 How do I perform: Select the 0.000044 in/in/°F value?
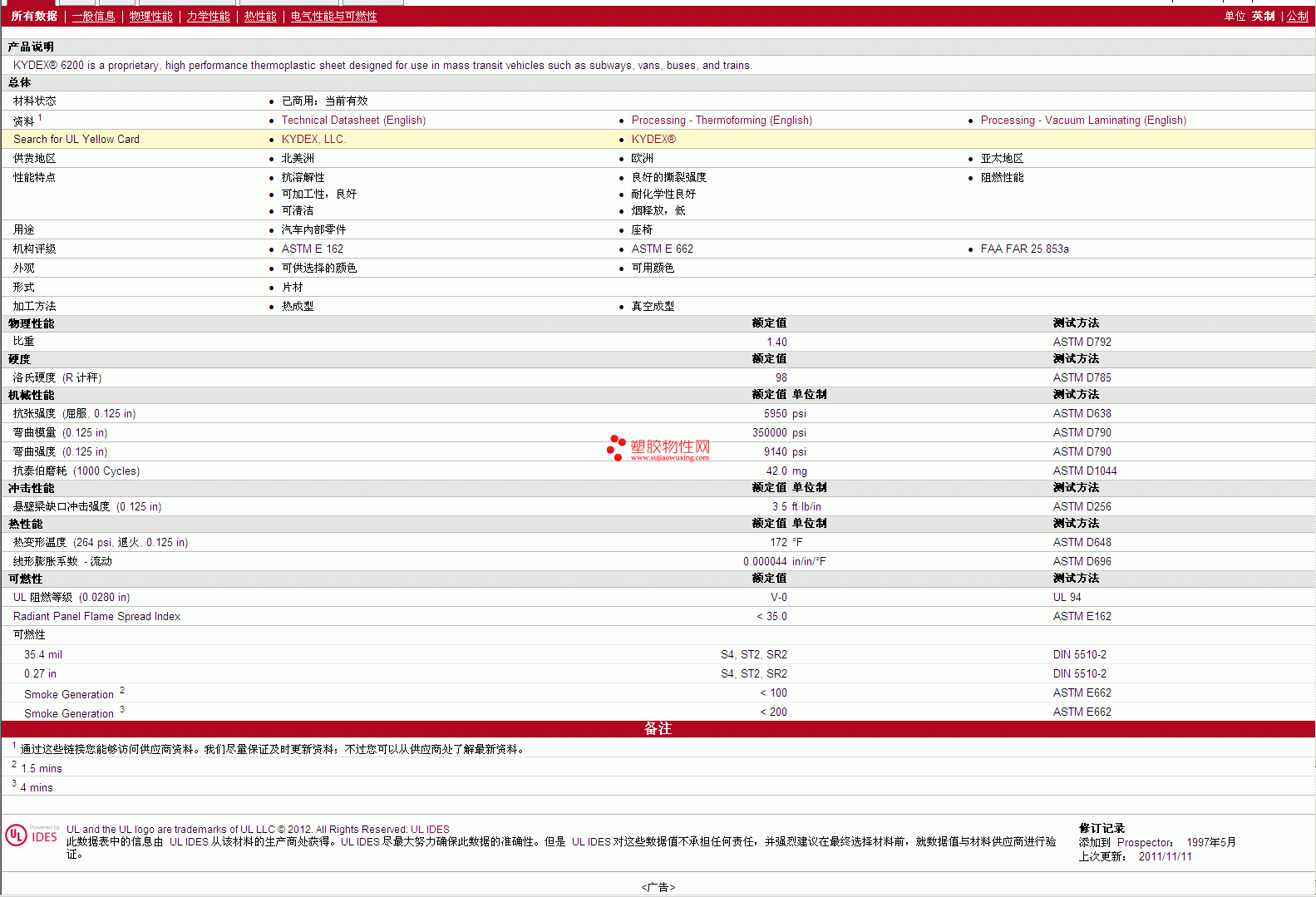pyautogui.click(x=785, y=561)
